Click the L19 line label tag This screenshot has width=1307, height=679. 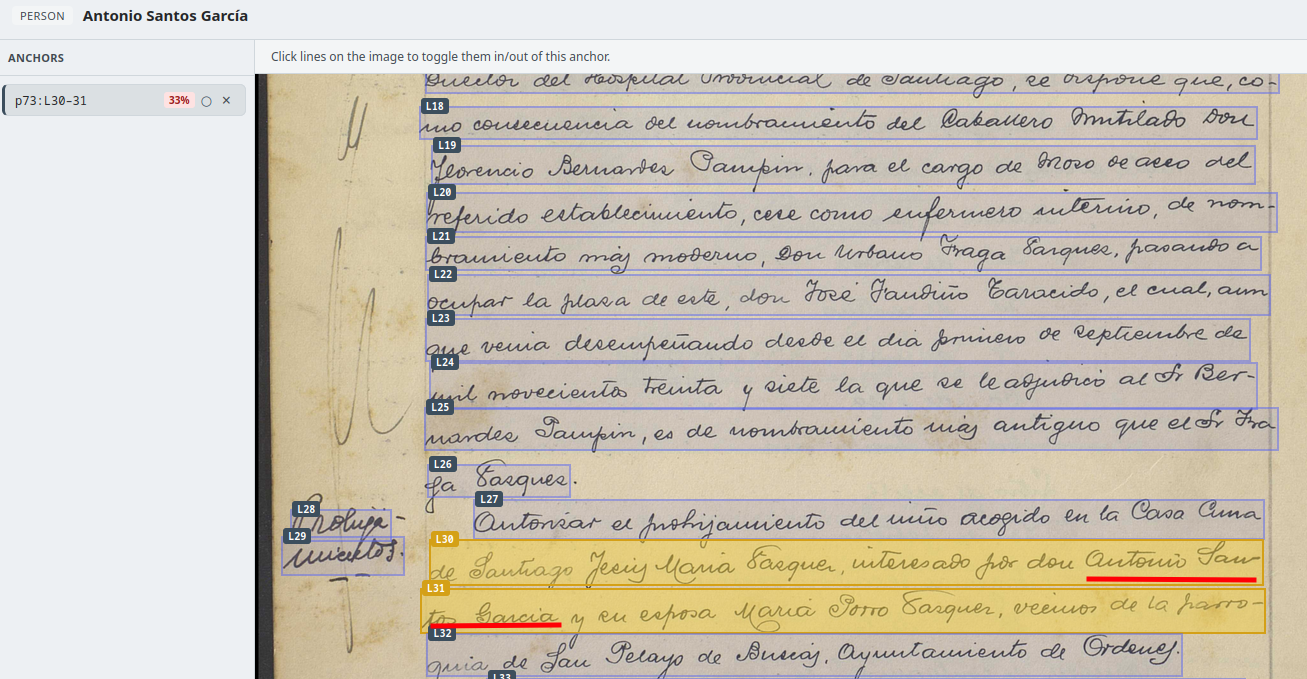point(447,146)
